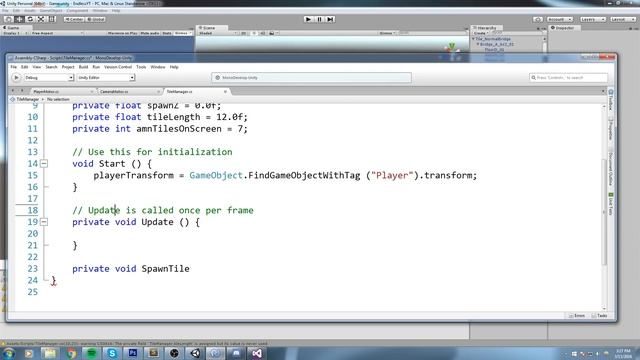This screenshot has height=360, width=640.
Task: Select Unity's Scale tool in toolbar
Action: pos(41,19)
